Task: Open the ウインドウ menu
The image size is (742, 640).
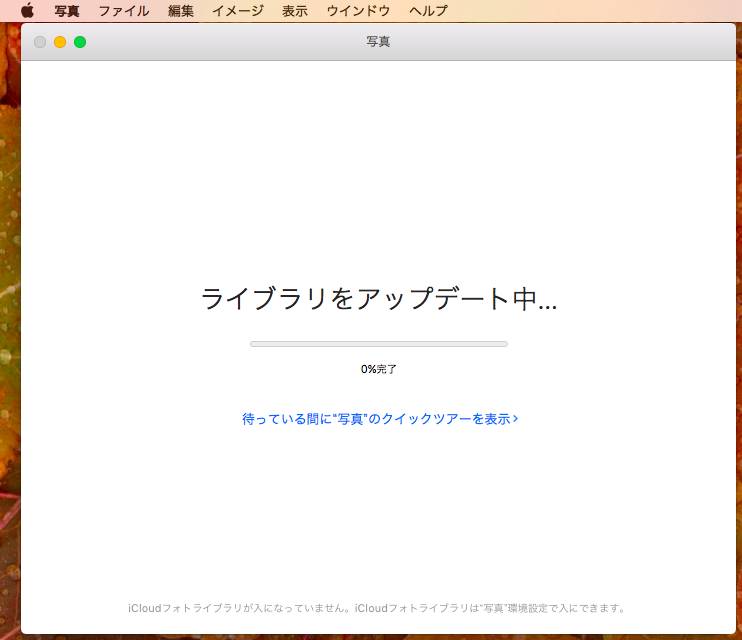Action: [x=358, y=10]
